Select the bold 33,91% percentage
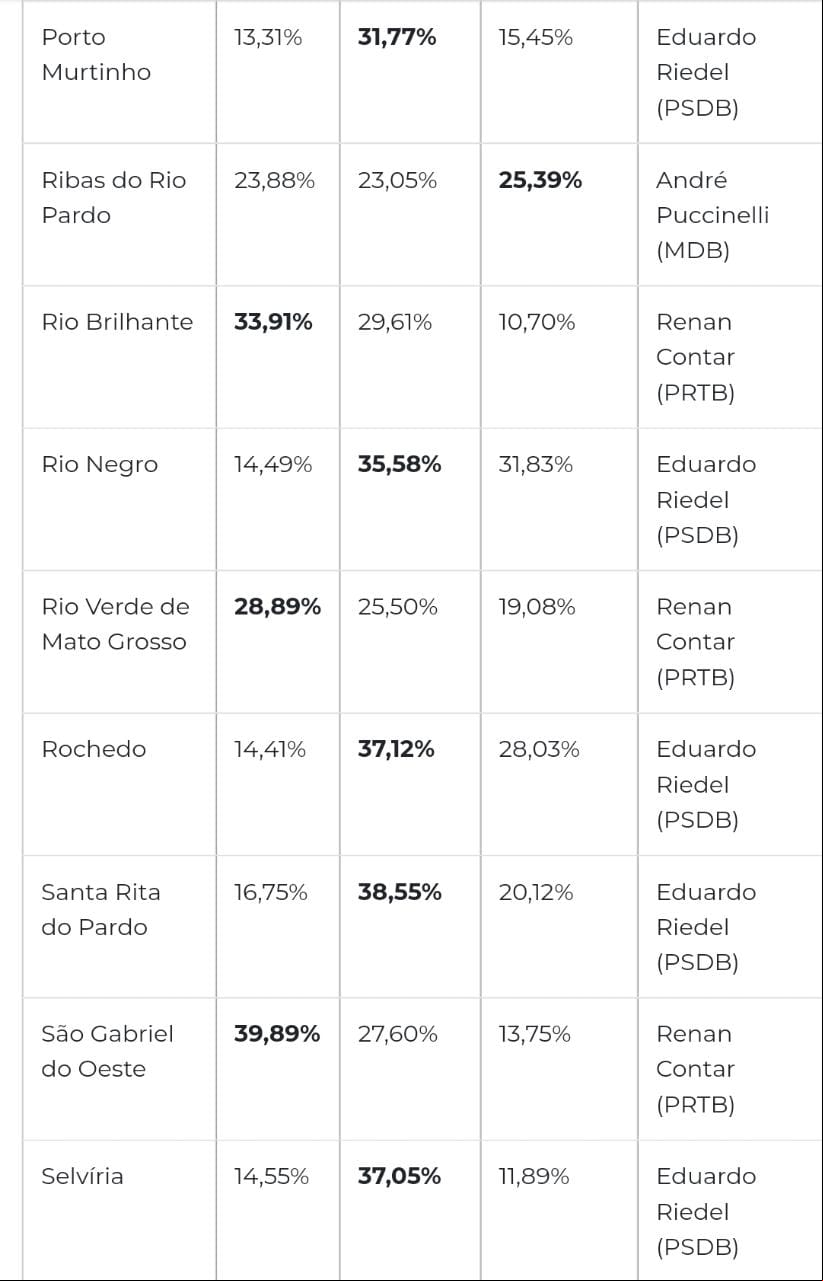The width and height of the screenshot is (823, 1281). [273, 322]
